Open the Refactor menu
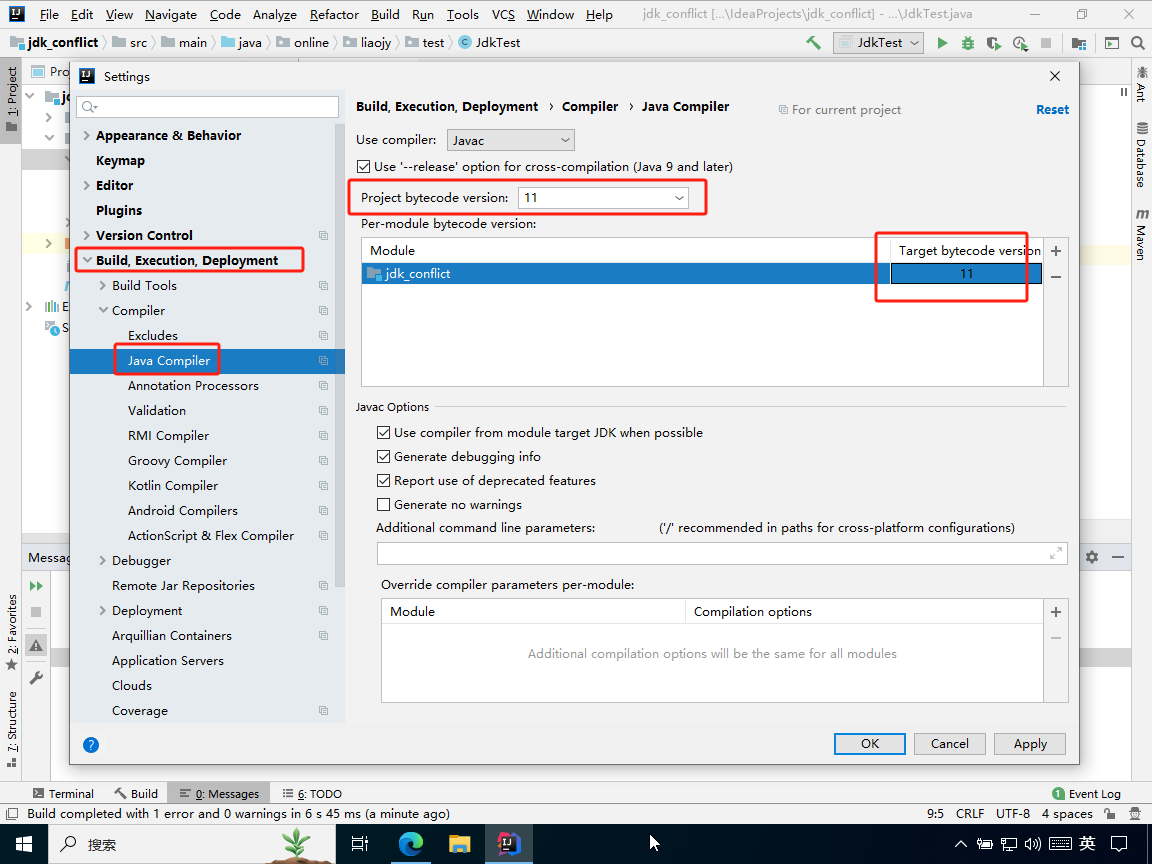The height and width of the screenshot is (864, 1152). (x=334, y=15)
